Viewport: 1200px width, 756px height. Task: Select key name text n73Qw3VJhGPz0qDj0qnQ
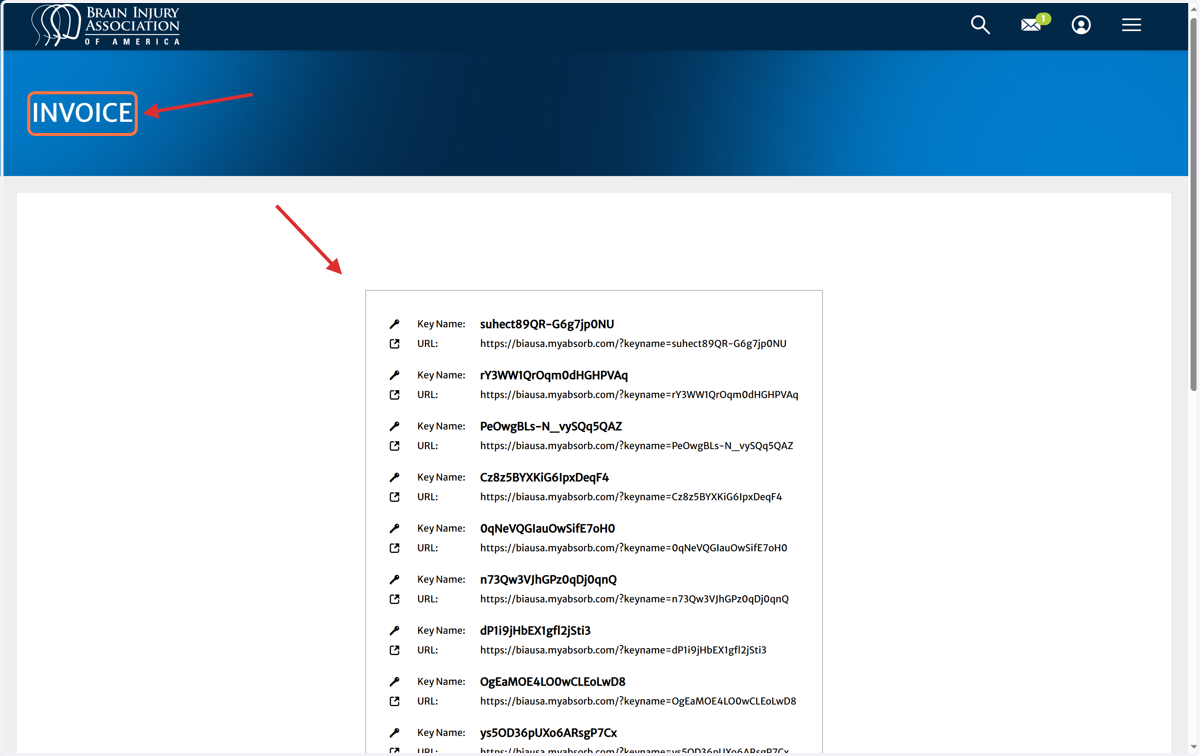click(x=548, y=579)
